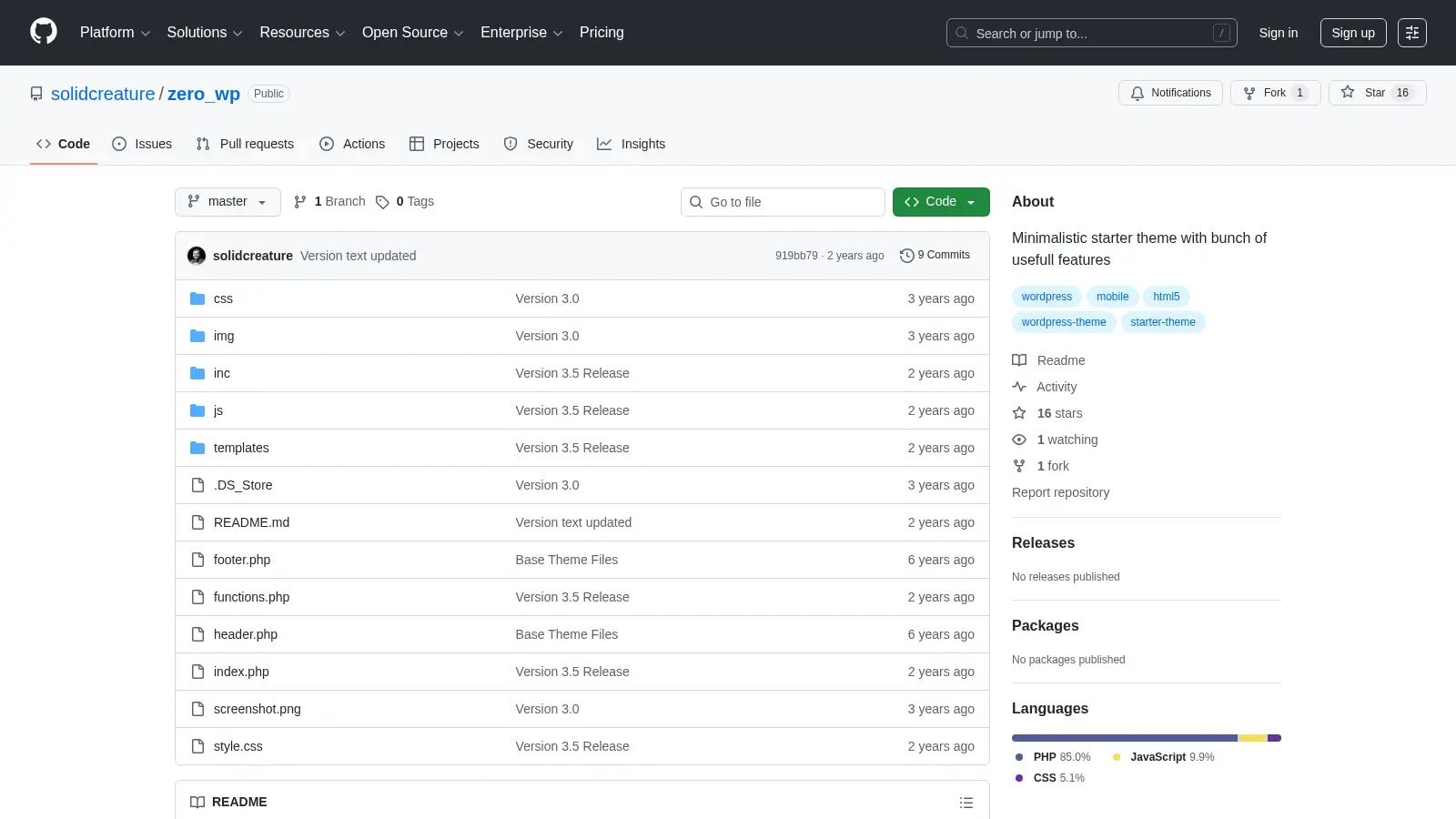Star the zero_wp repository
Screen dimensions: 1456x819
1377,93
